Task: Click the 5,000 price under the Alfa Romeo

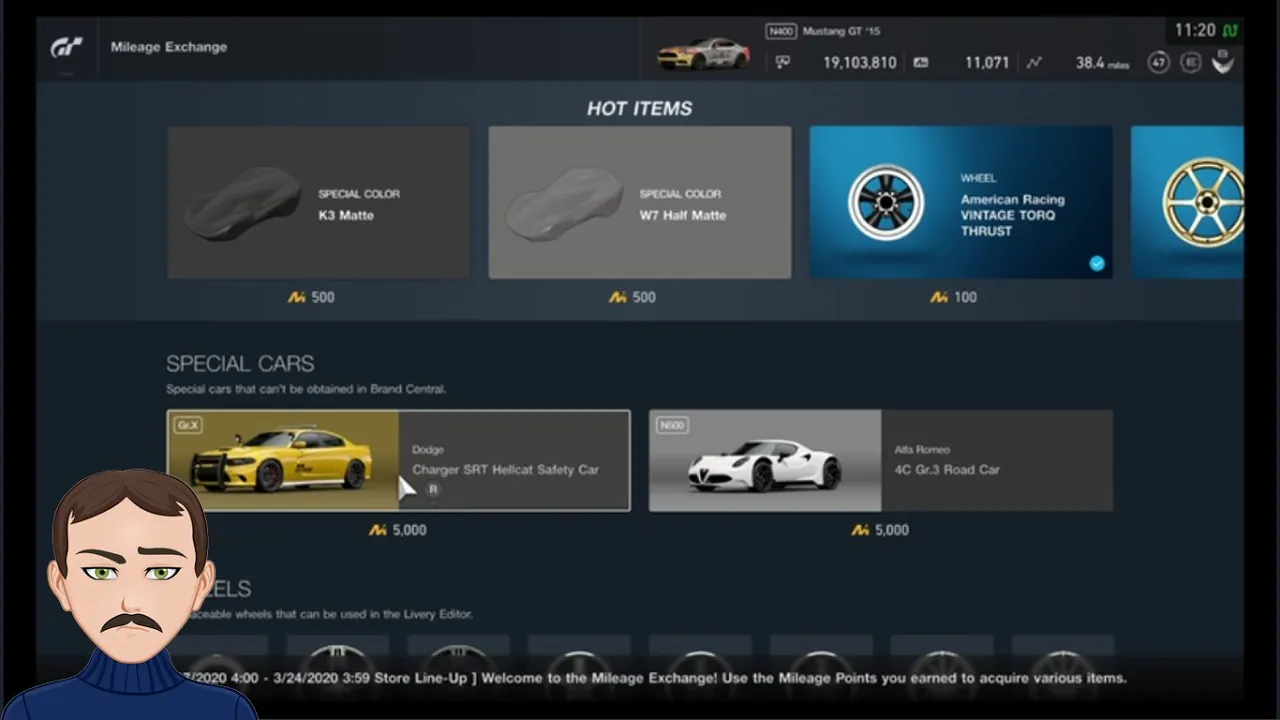Action: [x=880, y=530]
